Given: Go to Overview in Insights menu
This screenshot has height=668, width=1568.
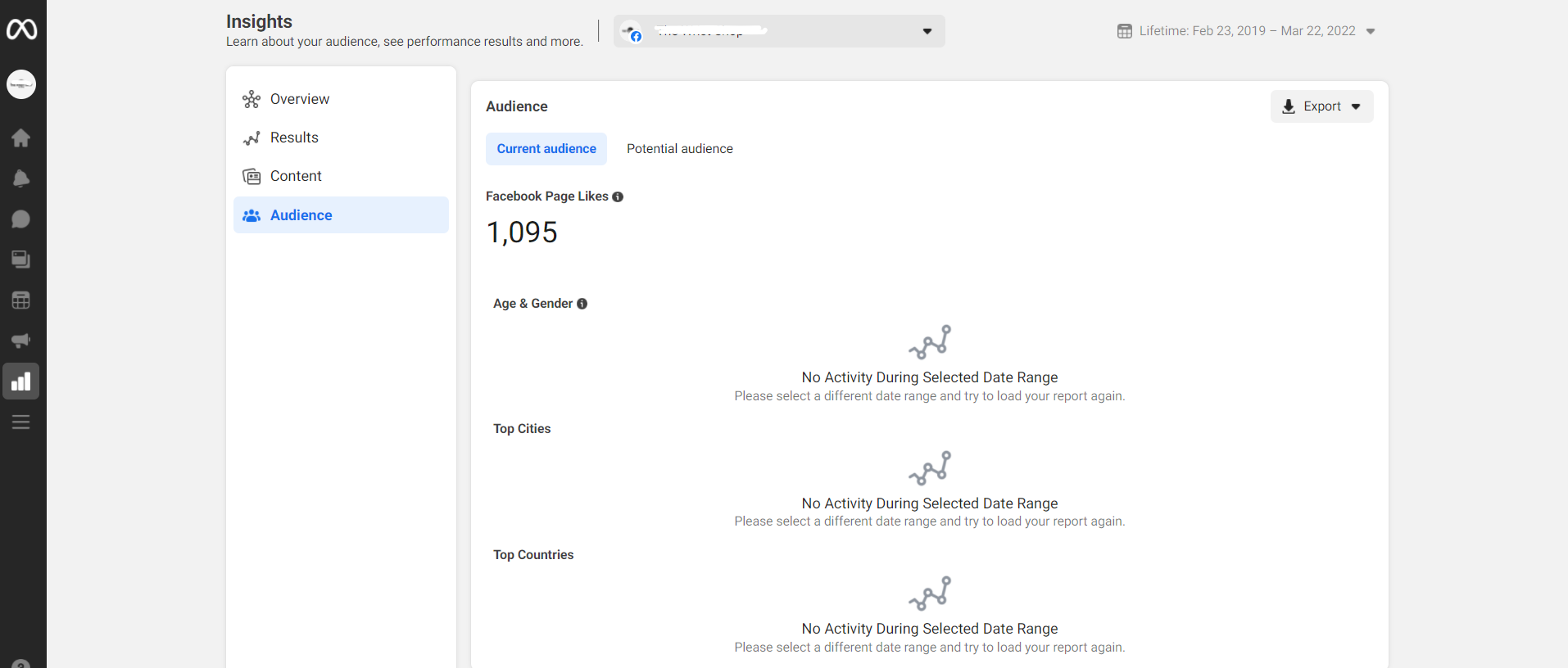Looking at the screenshot, I should coord(300,99).
